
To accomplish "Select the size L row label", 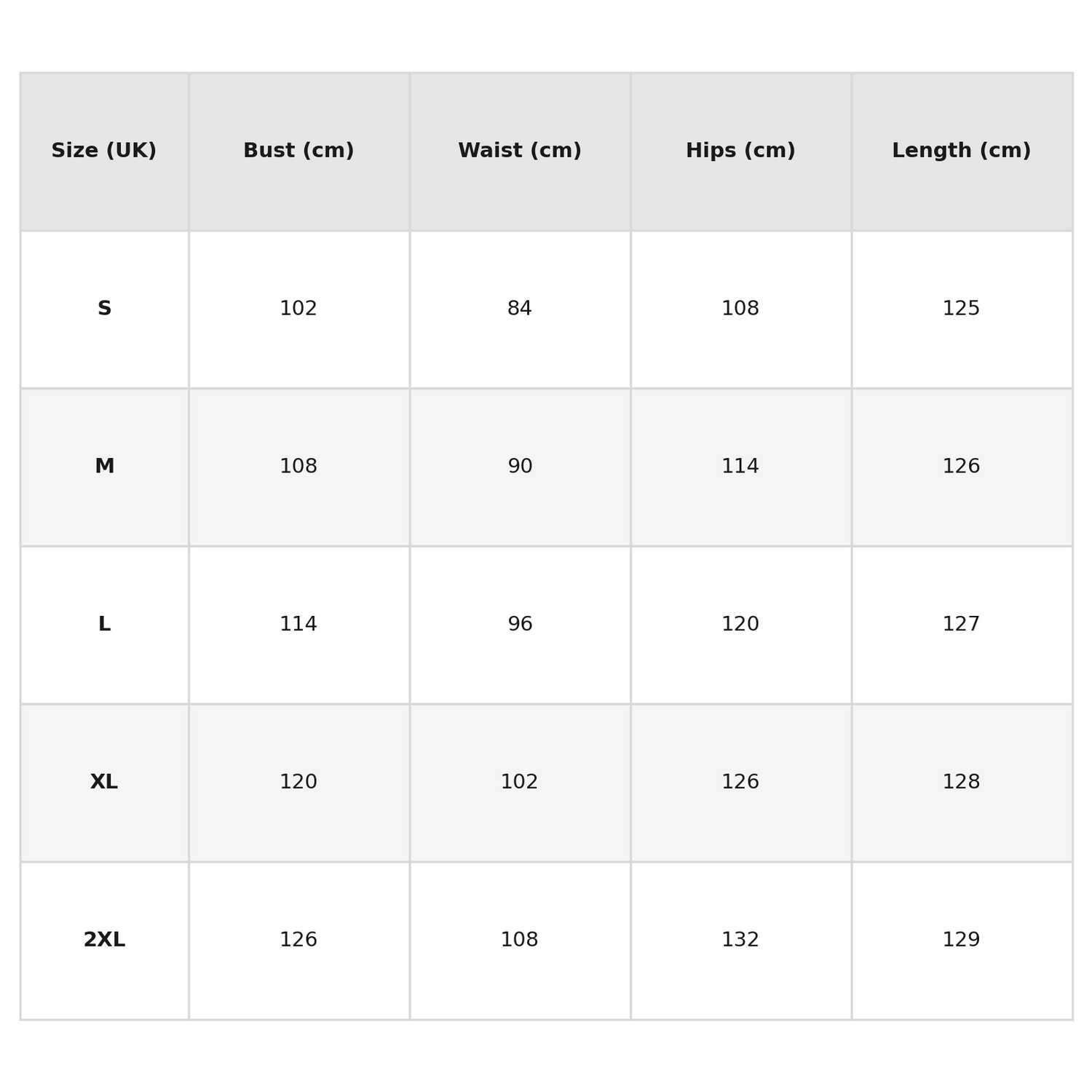I will coord(104,625).
